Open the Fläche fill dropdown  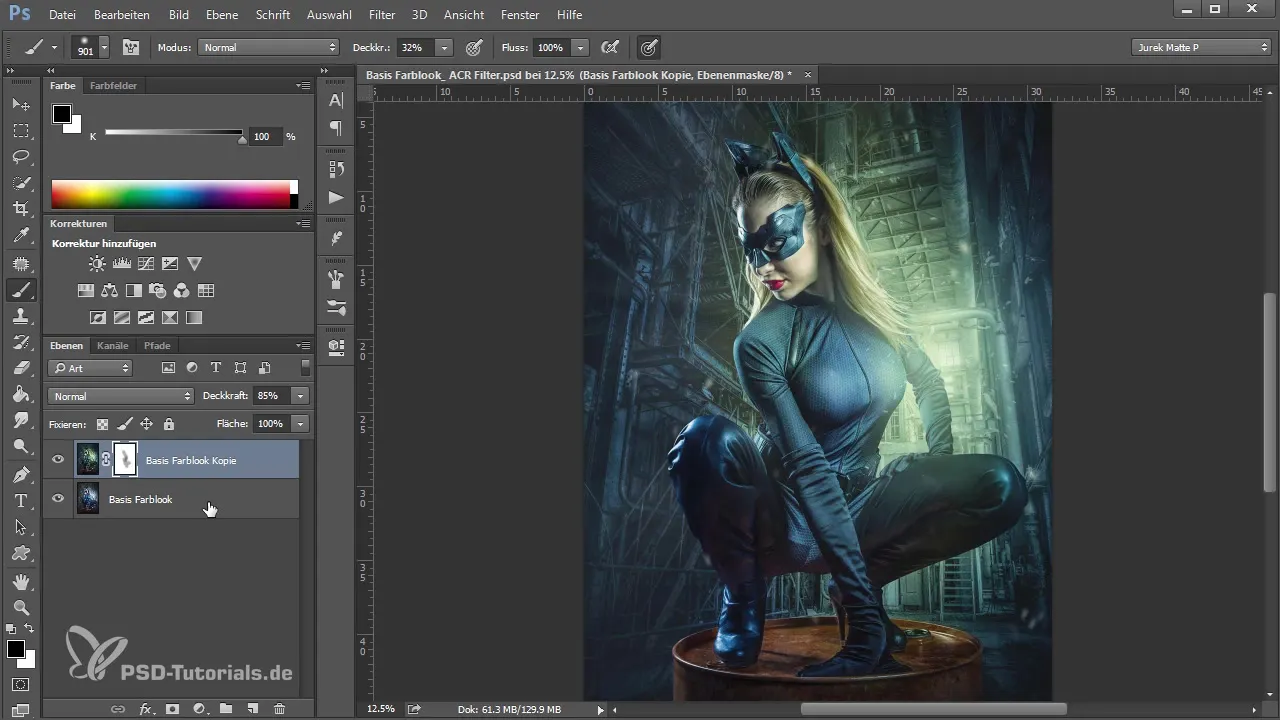click(300, 424)
